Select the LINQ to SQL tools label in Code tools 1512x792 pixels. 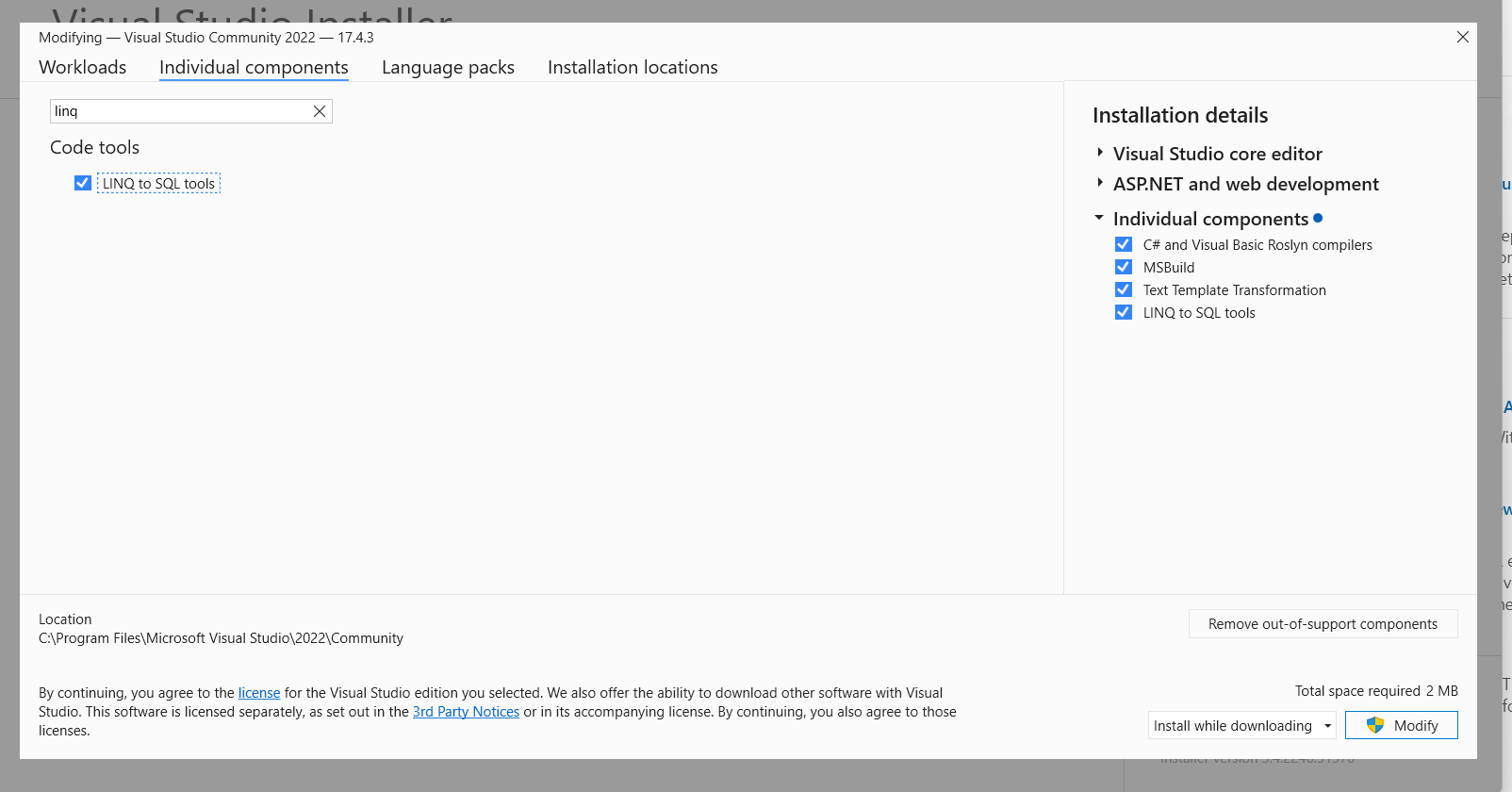tap(158, 184)
